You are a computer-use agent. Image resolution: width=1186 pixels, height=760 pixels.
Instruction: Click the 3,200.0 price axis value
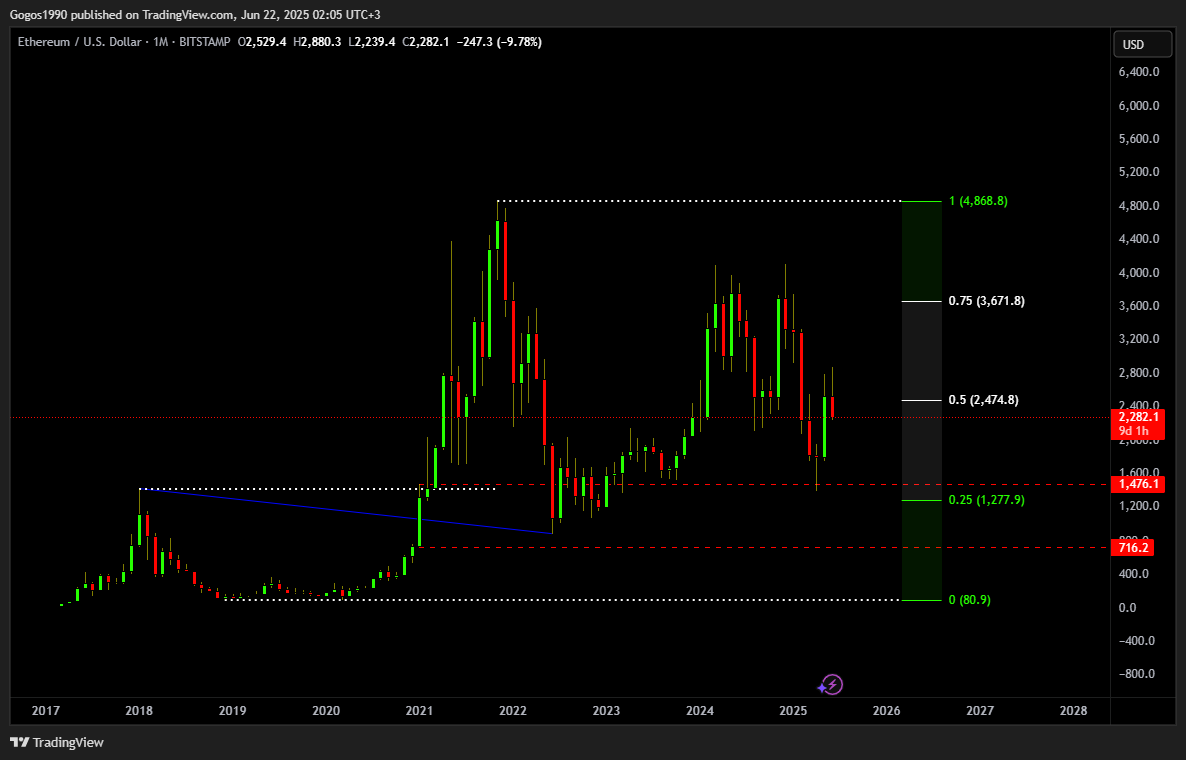pyautogui.click(x=1139, y=339)
